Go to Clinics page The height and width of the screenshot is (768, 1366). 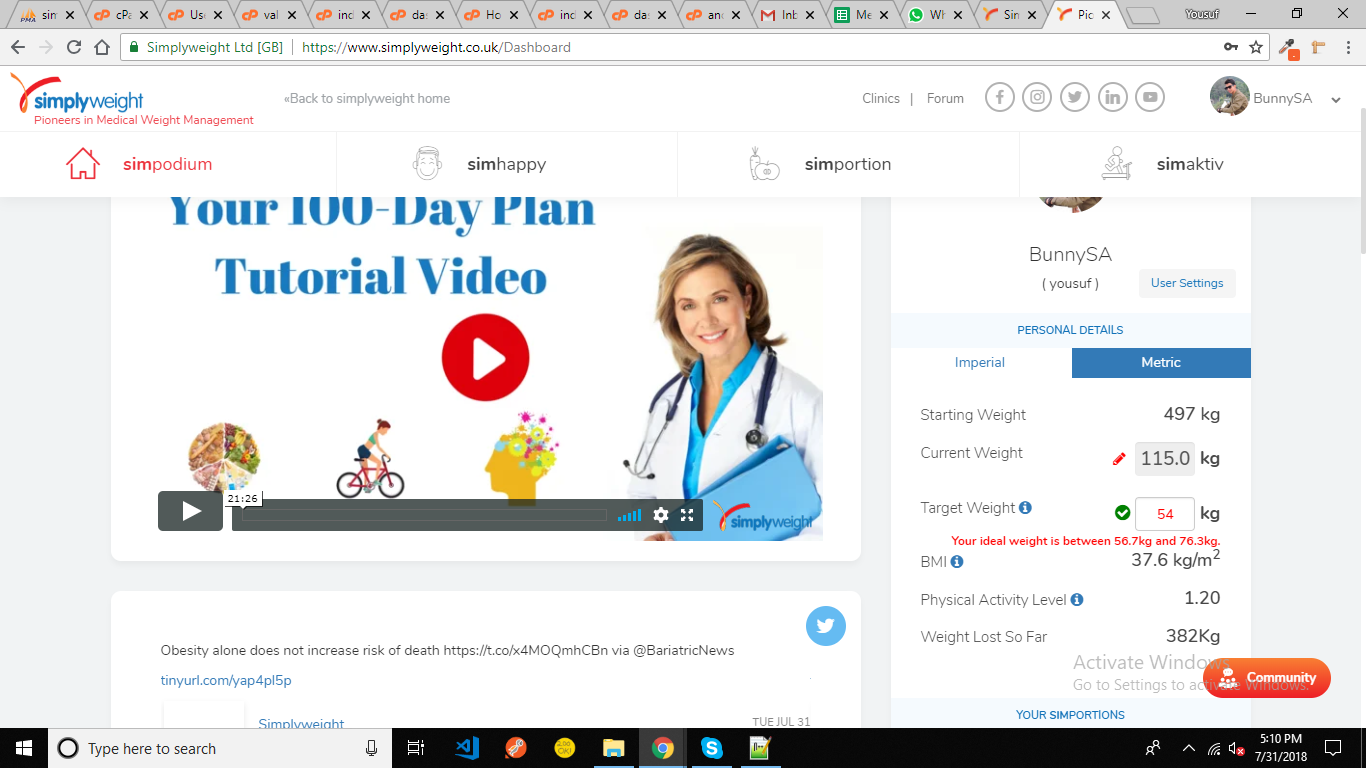coord(881,98)
